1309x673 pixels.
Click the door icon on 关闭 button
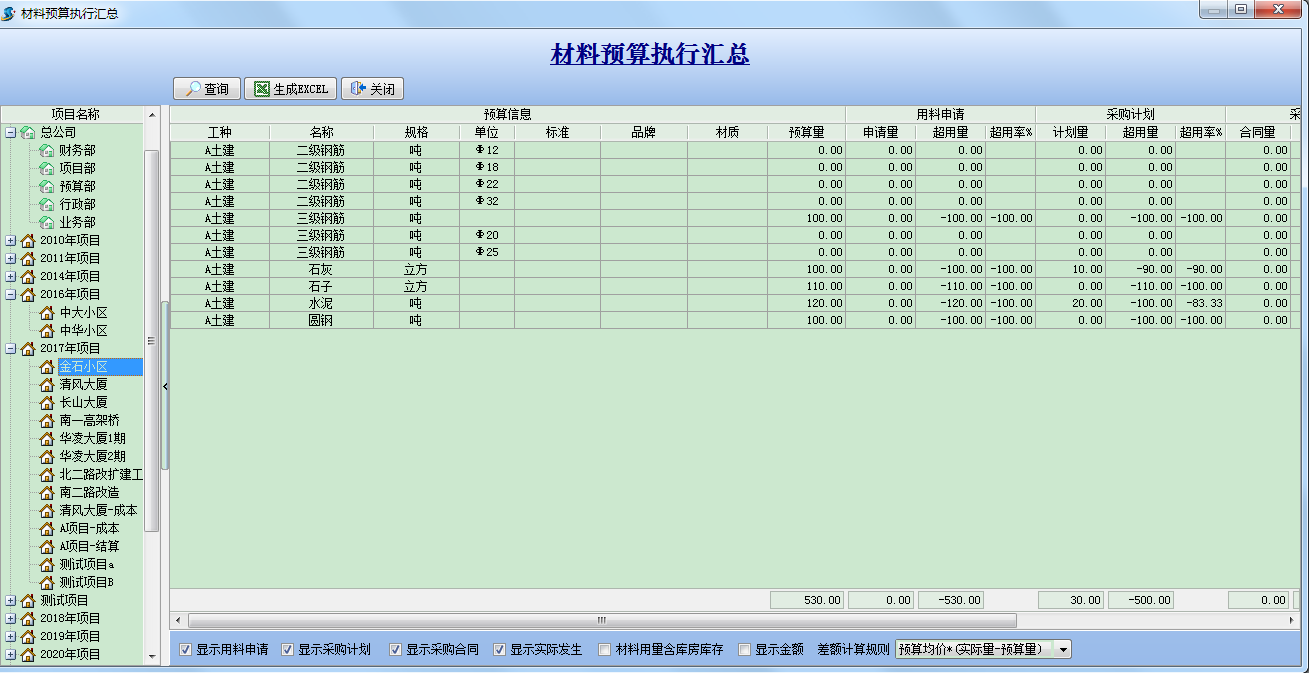pyautogui.click(x=356, y=88)
